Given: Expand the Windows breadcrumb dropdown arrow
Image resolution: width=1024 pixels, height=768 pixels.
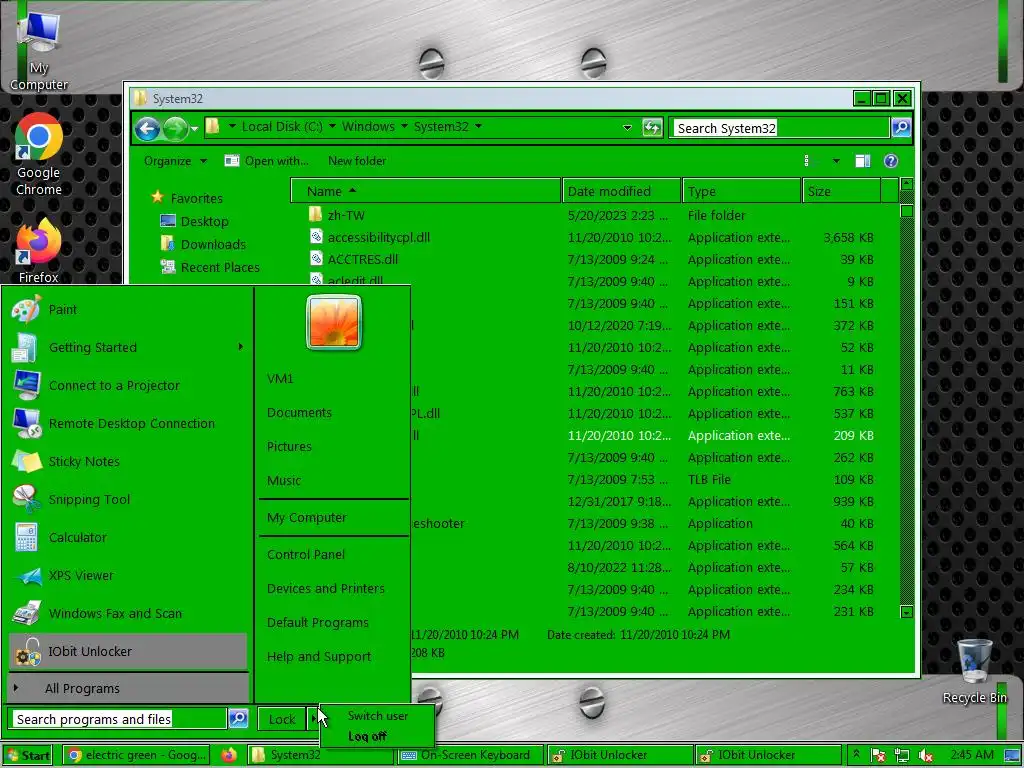Looking at the screenshot, I should pyautogui.click(x=404, y=126).
